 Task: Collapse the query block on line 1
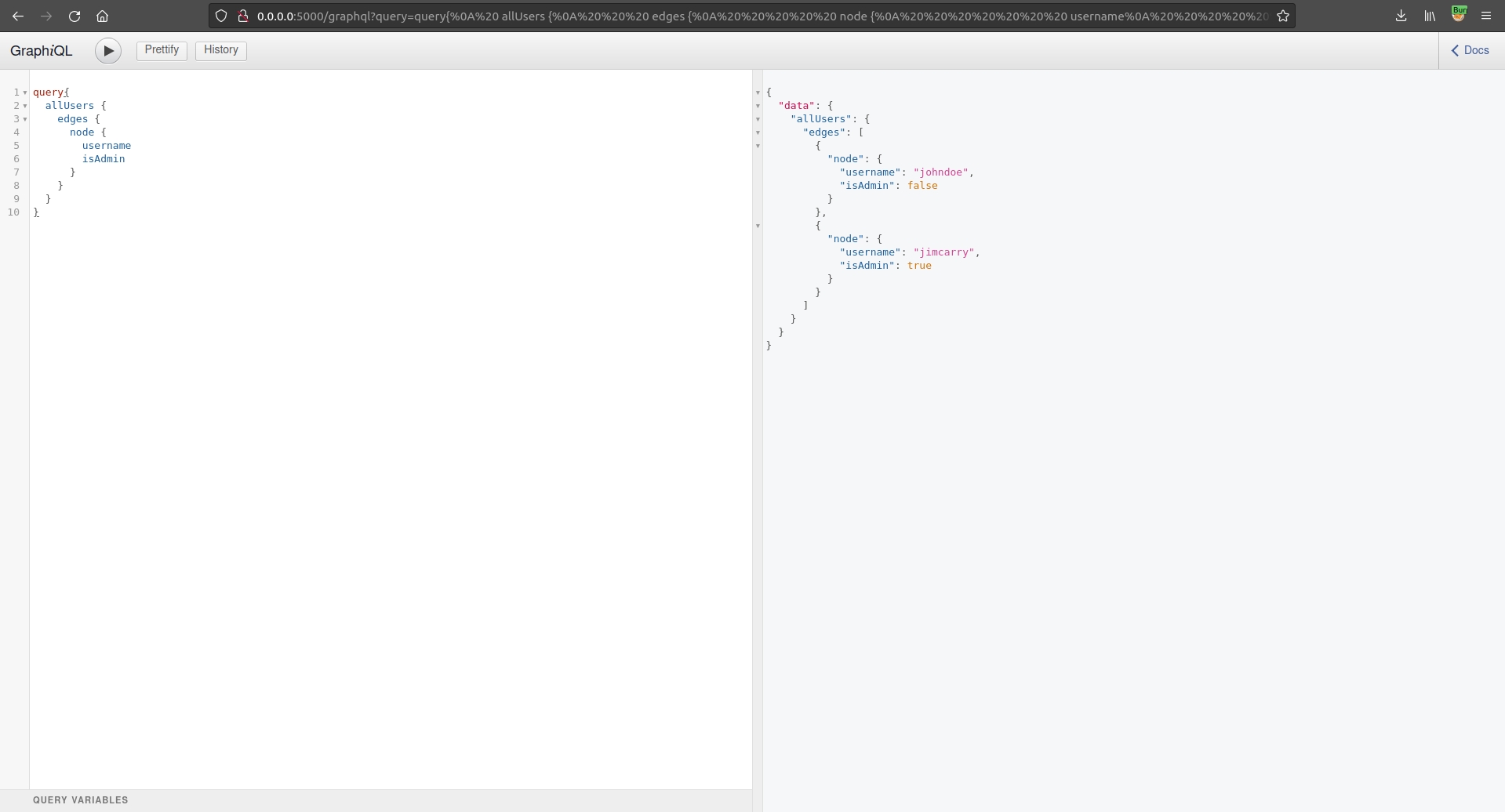[25, 92]
